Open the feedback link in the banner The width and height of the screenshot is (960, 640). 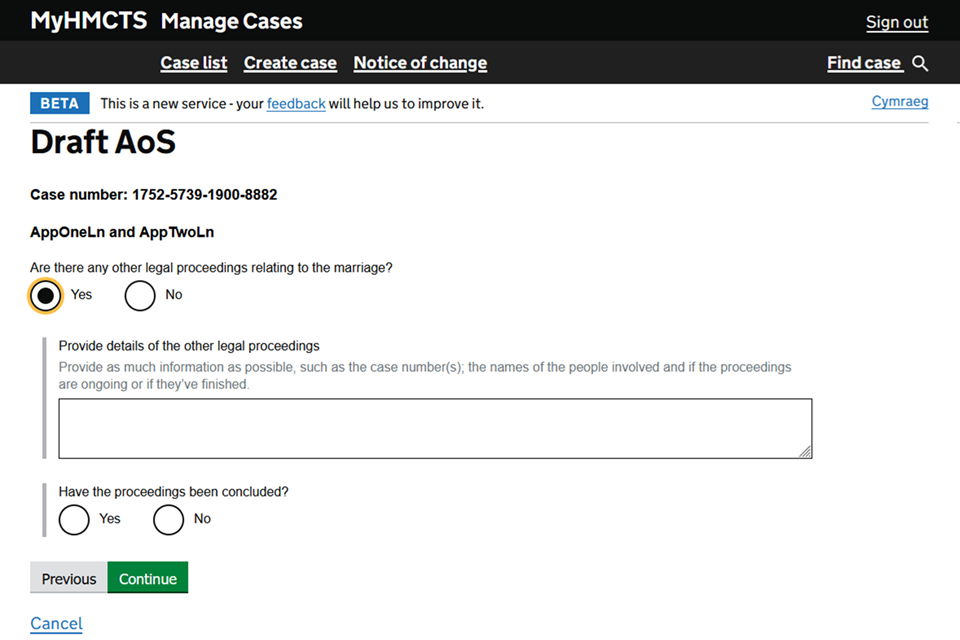pos(296,103)
